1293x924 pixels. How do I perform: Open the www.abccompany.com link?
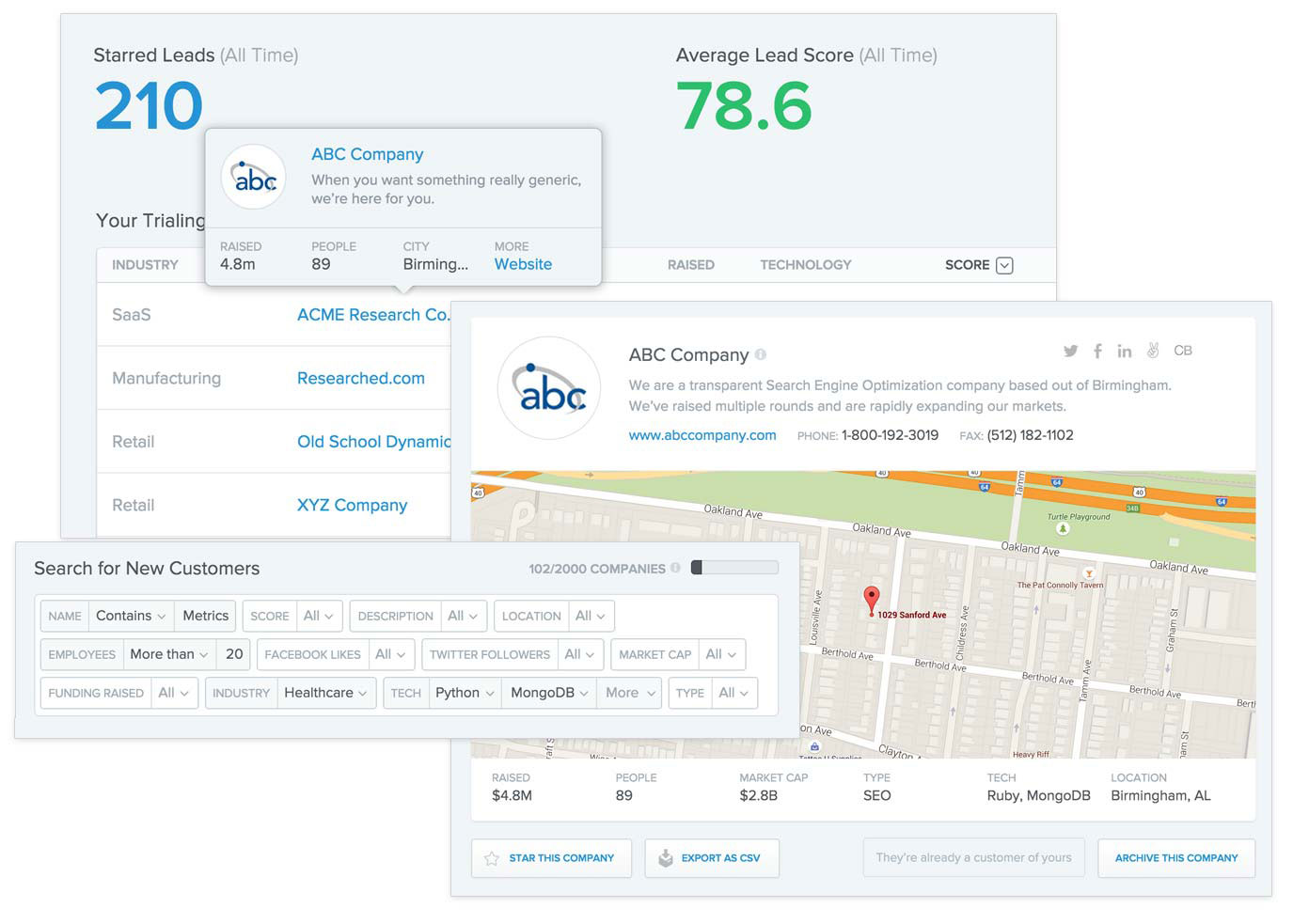click(x=702, y=435)
